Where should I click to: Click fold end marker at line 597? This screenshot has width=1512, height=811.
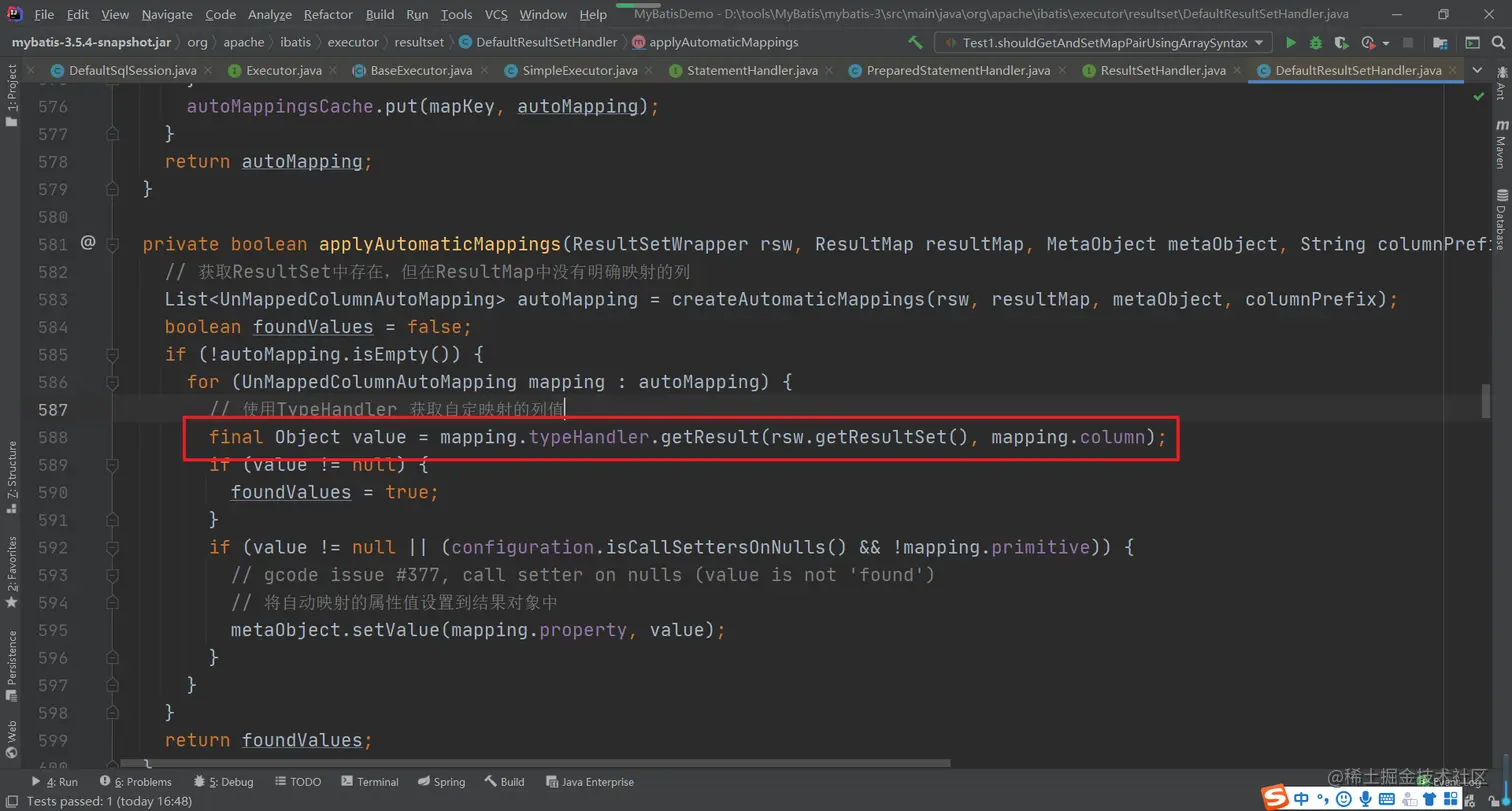pyautogui.click(x=112, y=686)
